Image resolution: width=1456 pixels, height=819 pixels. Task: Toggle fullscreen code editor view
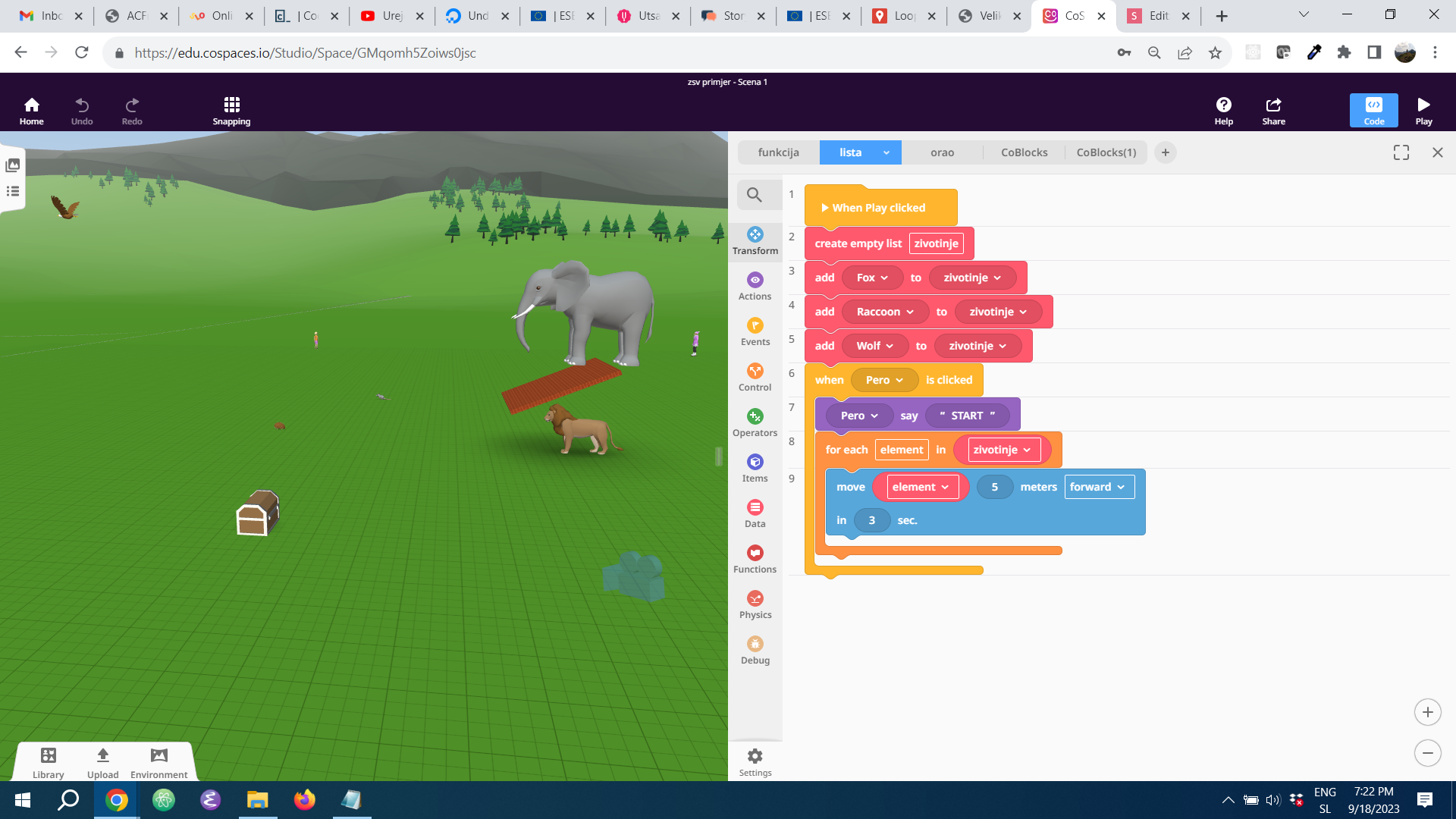click(1401, 152)
